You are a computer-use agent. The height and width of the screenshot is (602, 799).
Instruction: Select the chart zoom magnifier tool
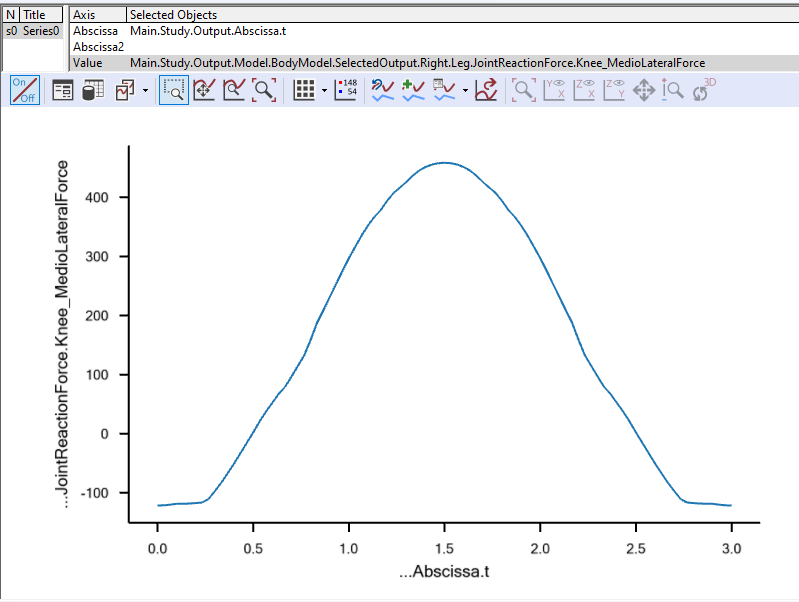(x=234, y=90)
